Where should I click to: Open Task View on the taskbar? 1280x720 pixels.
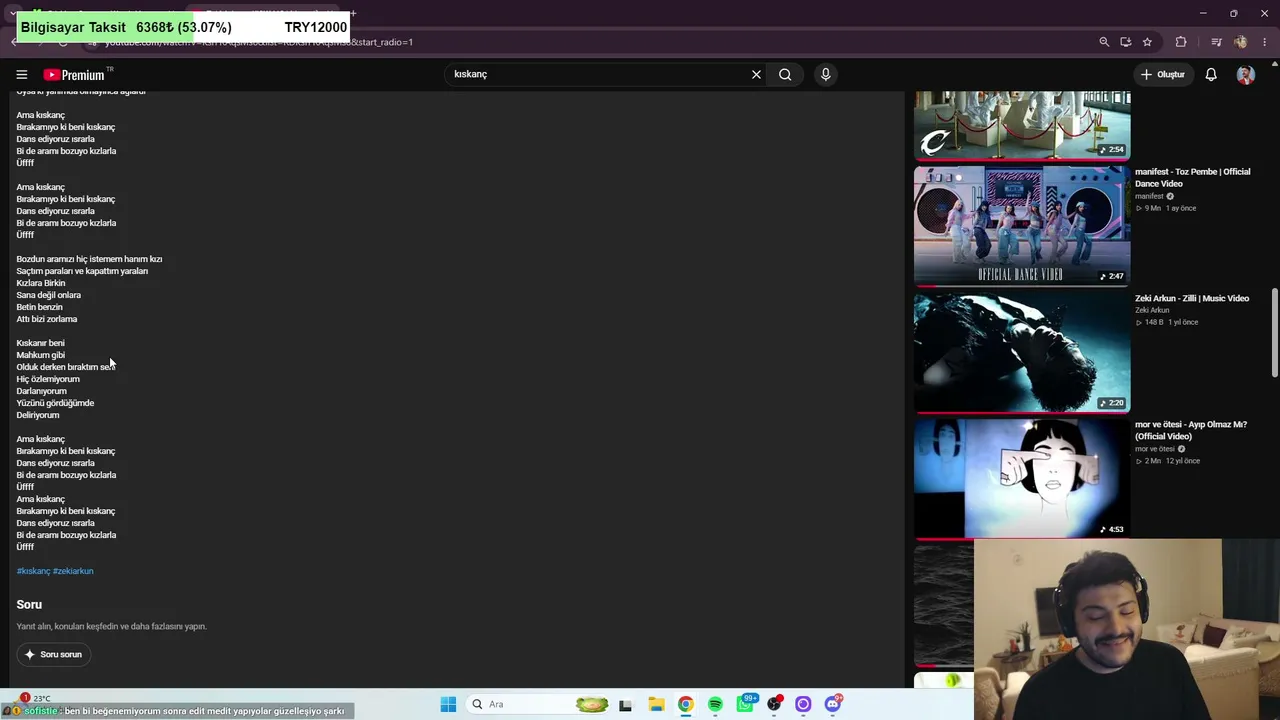[625, 704]
